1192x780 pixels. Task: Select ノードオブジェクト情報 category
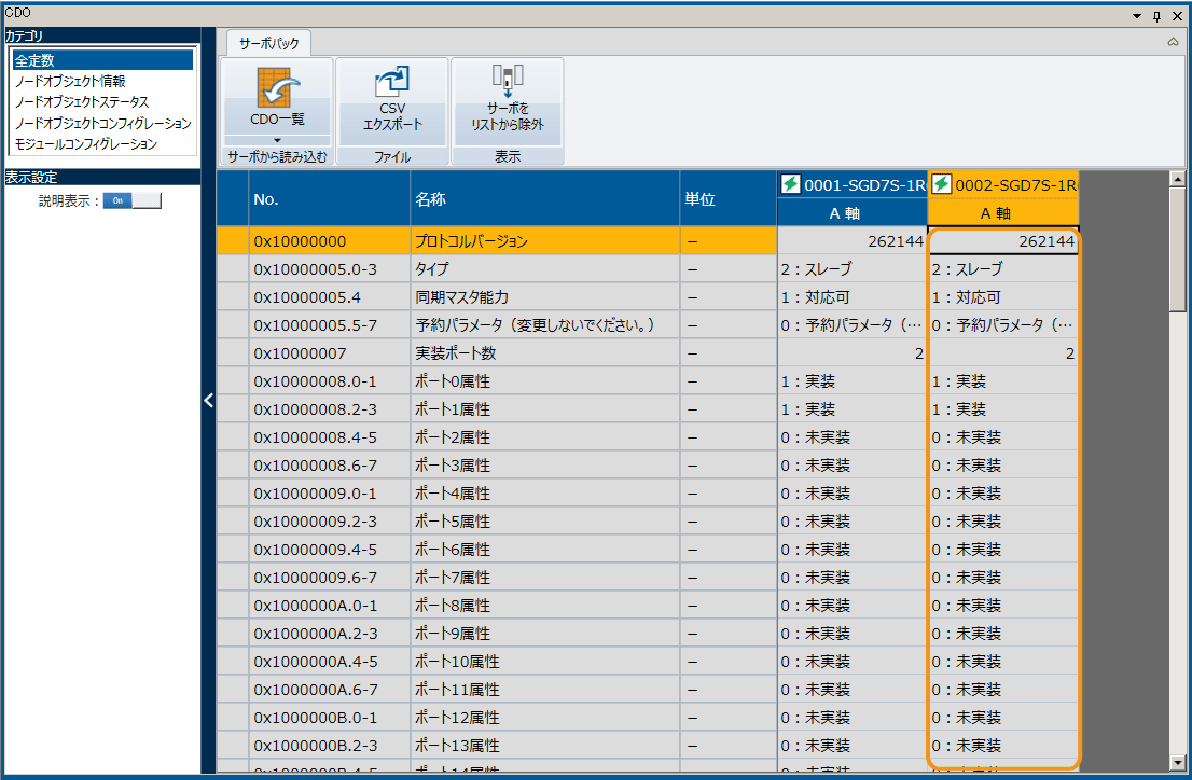(x=70, y=81)
